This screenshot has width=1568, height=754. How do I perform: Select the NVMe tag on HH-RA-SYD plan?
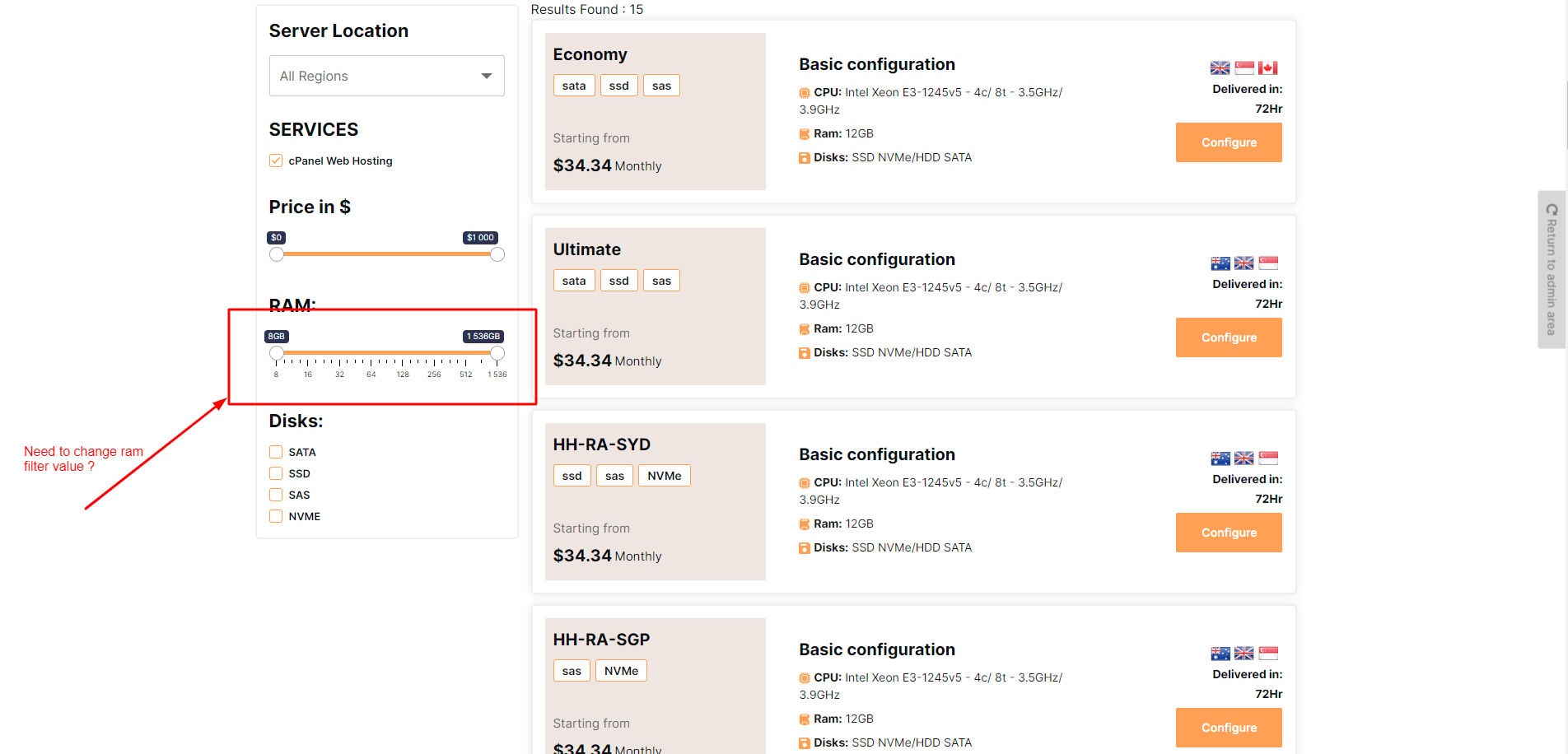[664, 476]
